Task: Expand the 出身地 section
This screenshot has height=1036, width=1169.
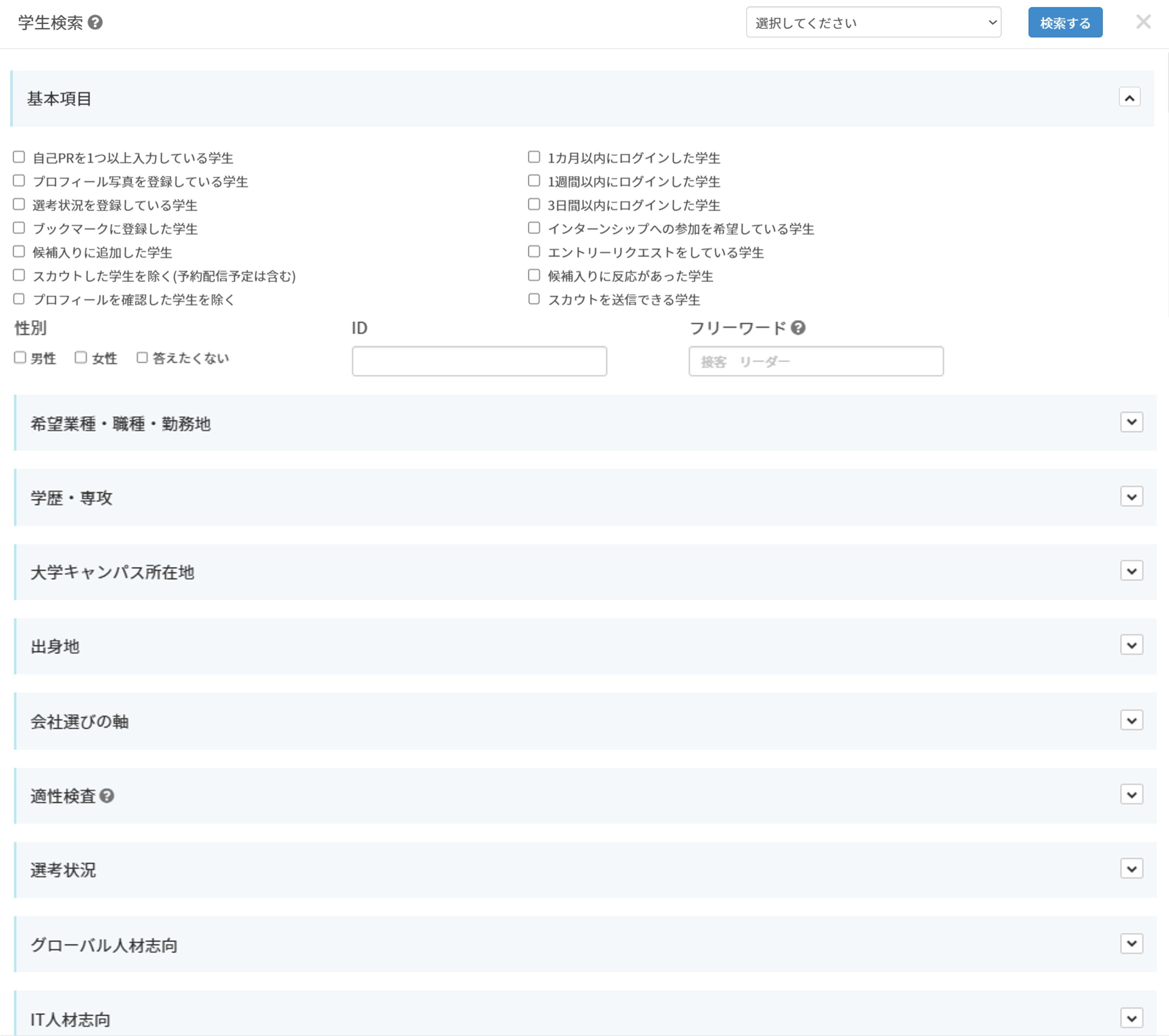Action: [1131, 646]
